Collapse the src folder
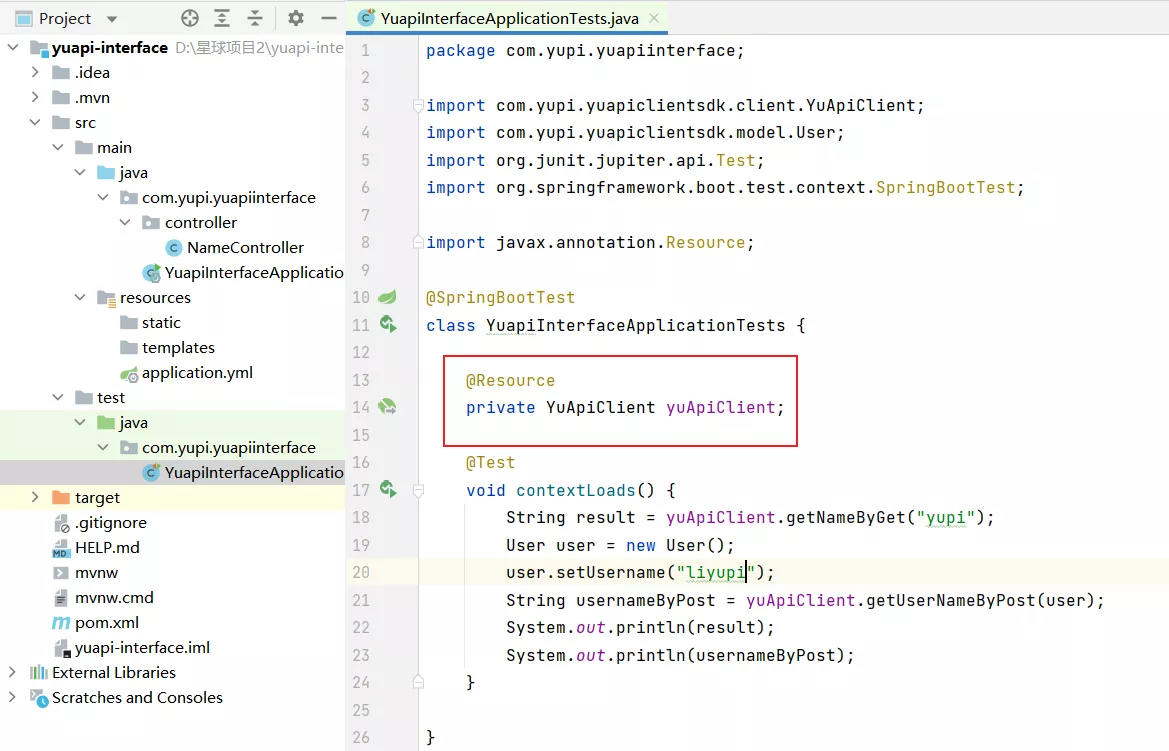 tap(35, 122)
